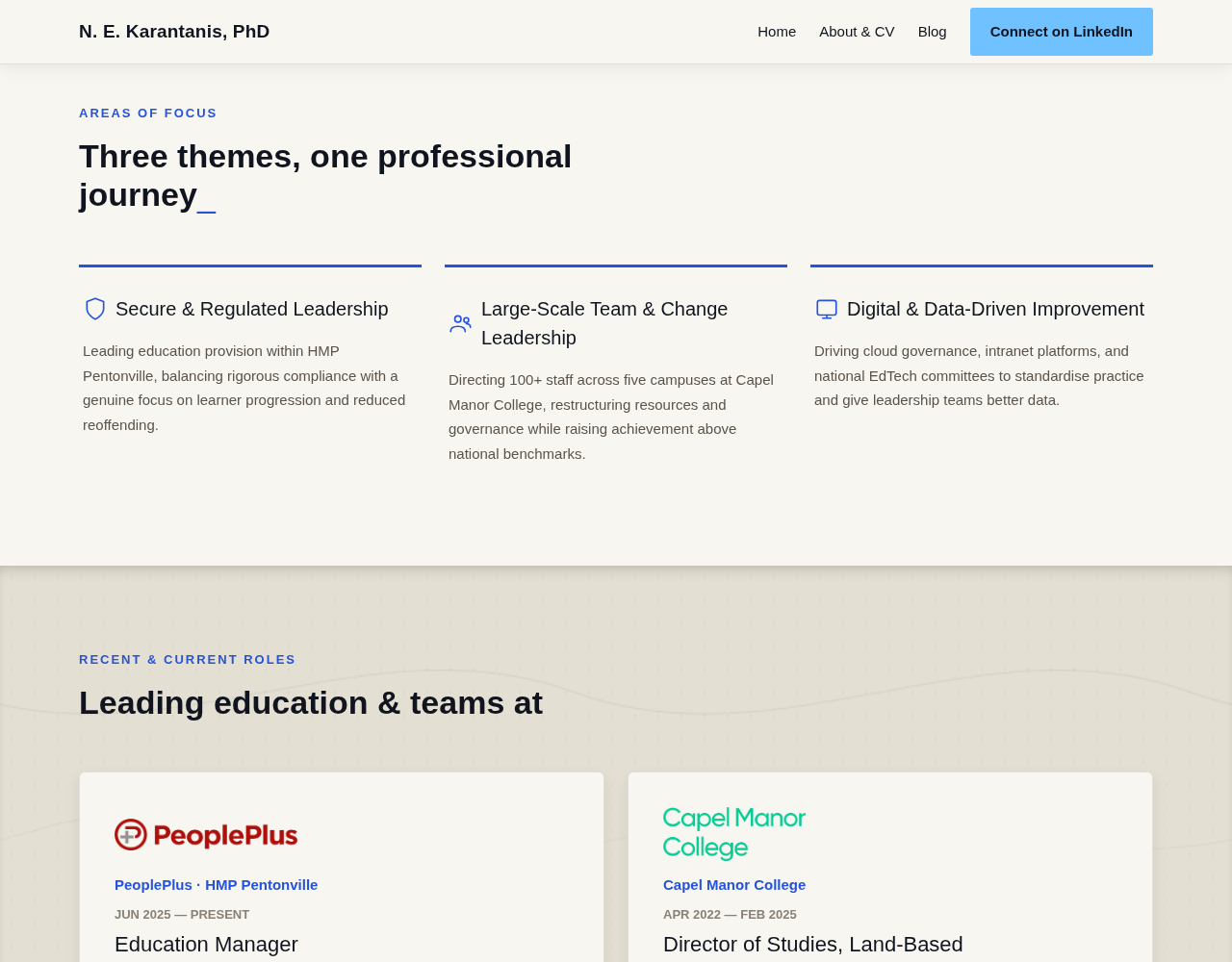Viewport: 1232px width, 962px height.
Task: Click the Three themes, one professional journey heading
Action: point(325,175)
